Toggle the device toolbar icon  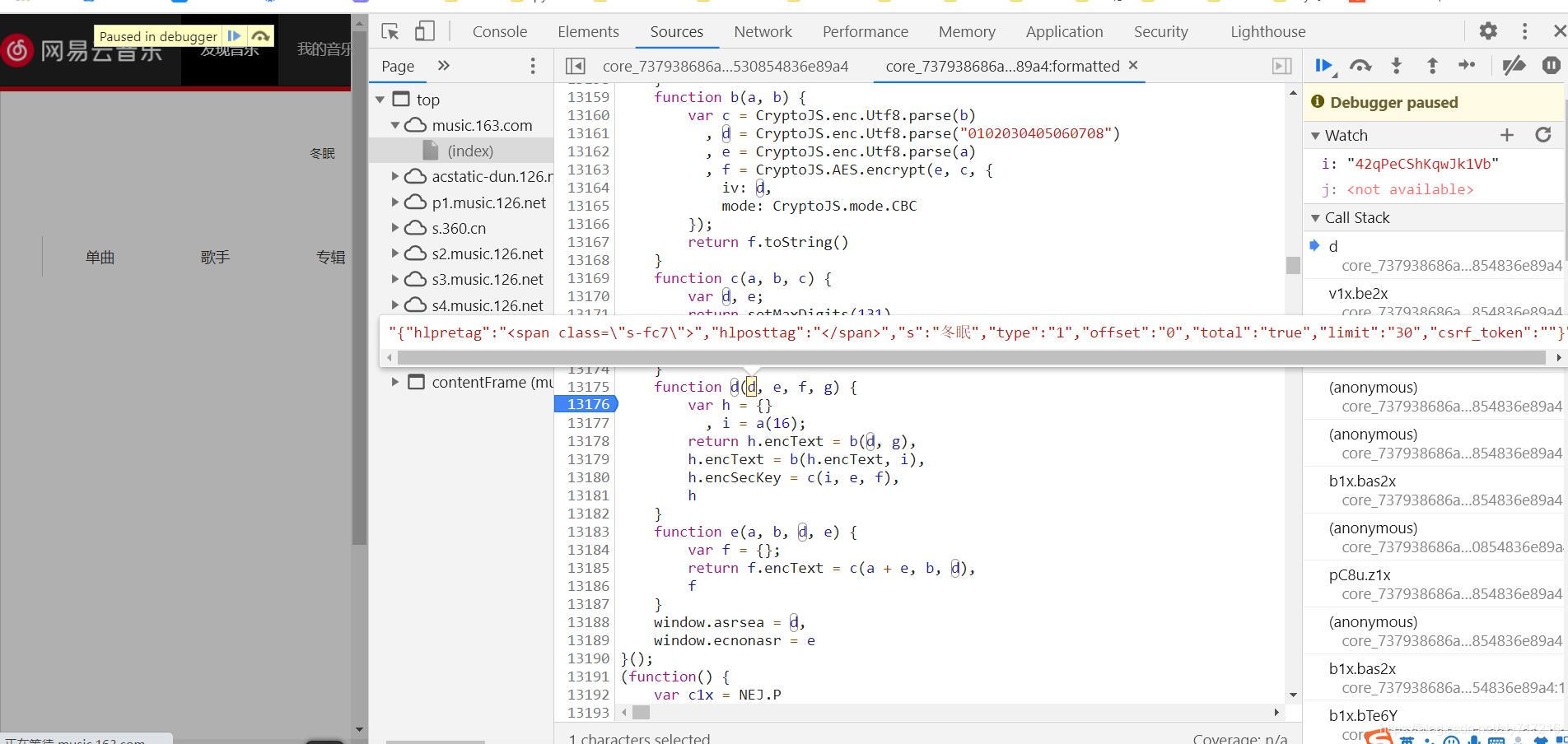424,31
